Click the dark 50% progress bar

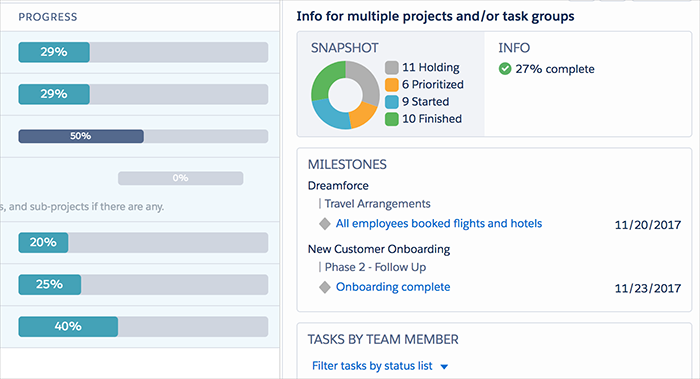point(143,136)
